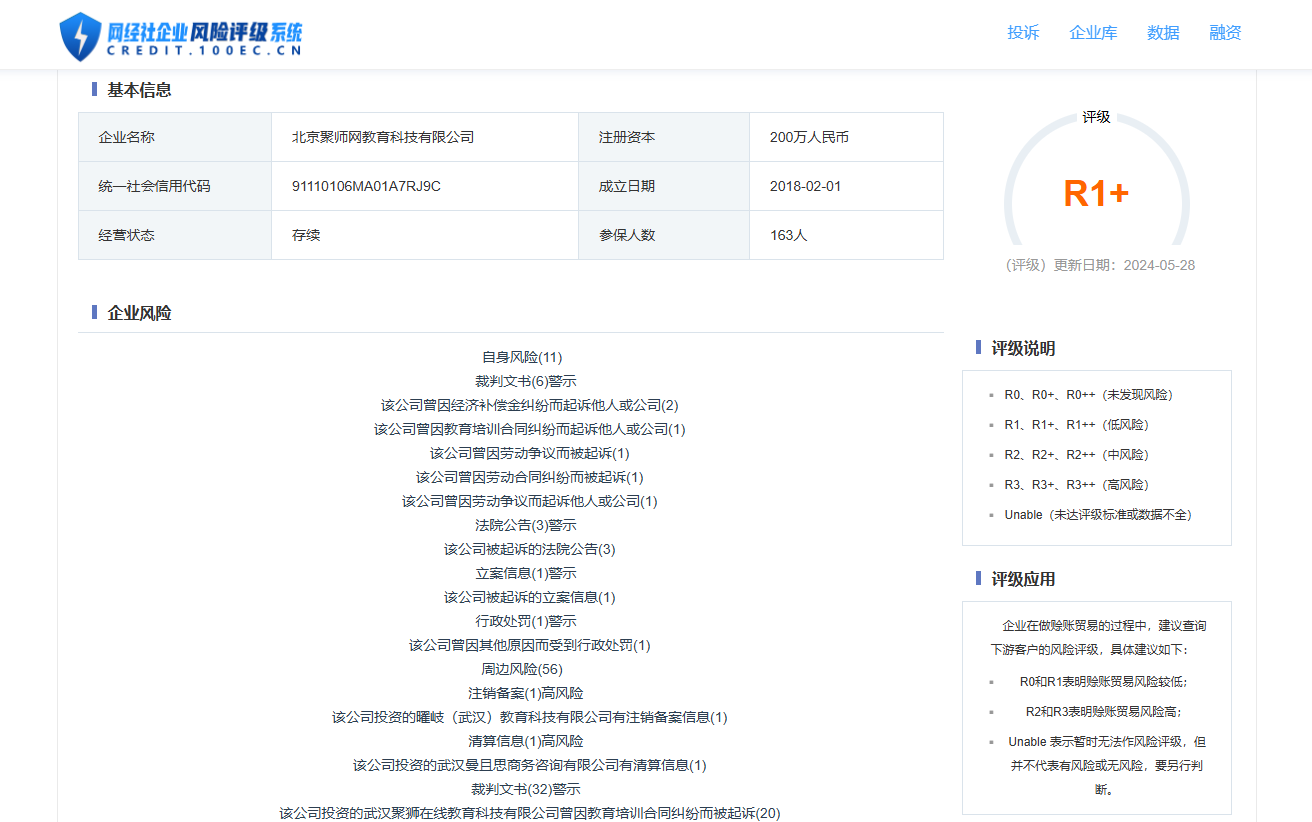
Task: Click the 自身风险(11) entry
Action: coord(522,357)
